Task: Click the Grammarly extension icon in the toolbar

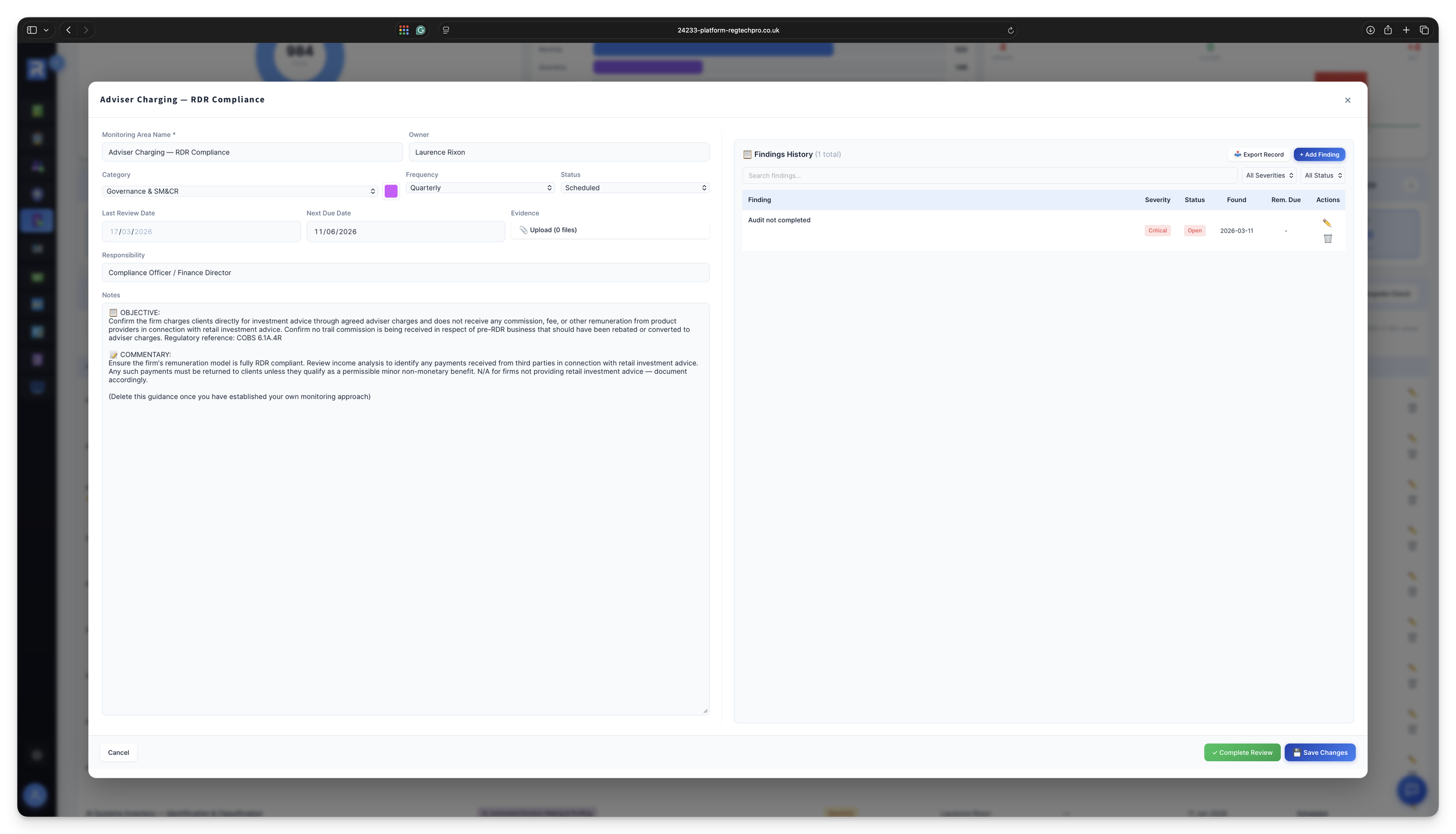Action: coord(420,30)
